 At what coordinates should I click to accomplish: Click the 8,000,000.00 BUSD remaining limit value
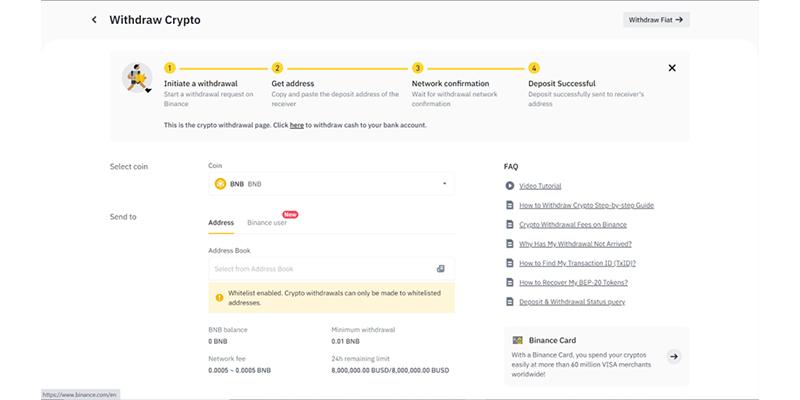point(390,370)
